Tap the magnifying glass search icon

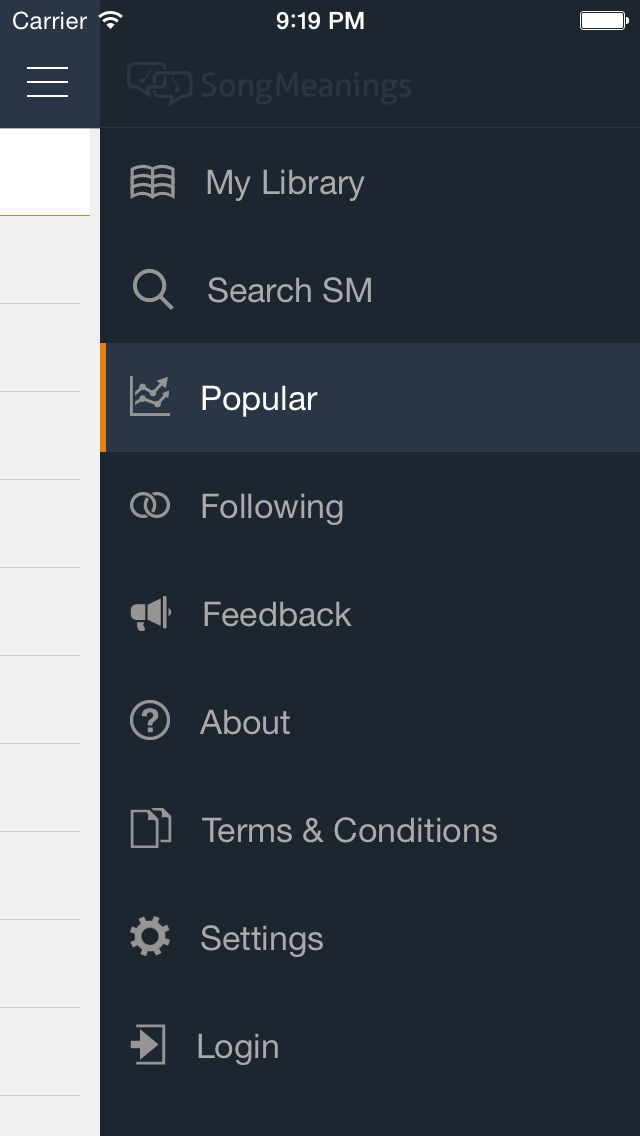tap(153, 290)
